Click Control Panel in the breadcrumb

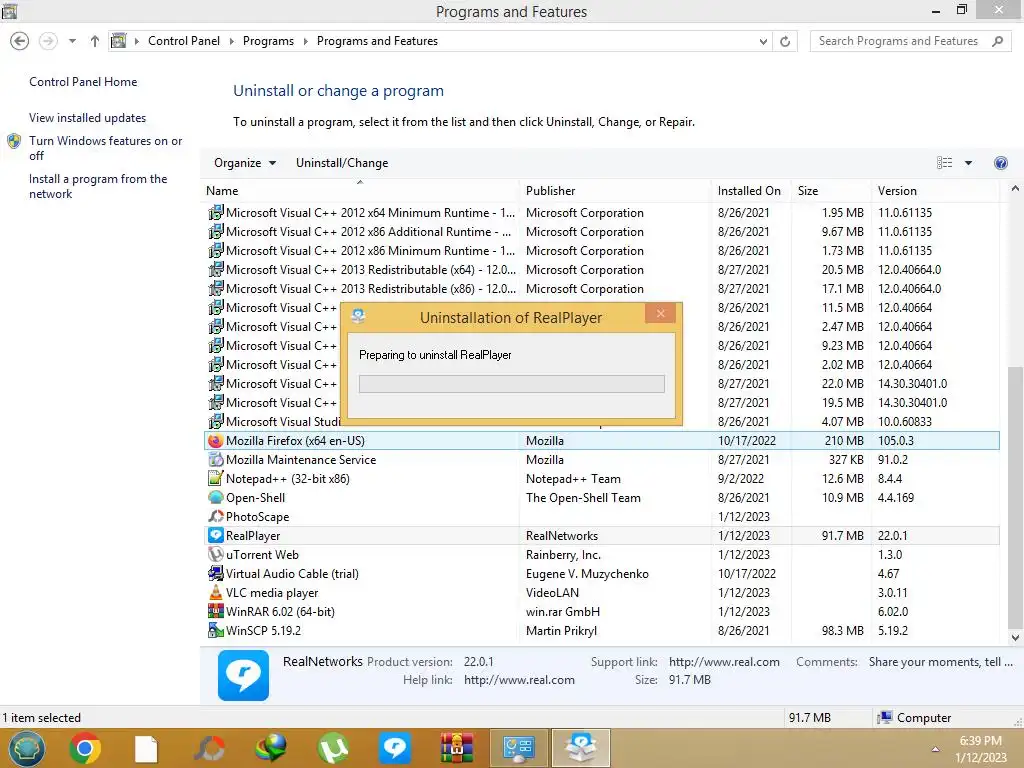pyautogui.click(x=184, y=41)
